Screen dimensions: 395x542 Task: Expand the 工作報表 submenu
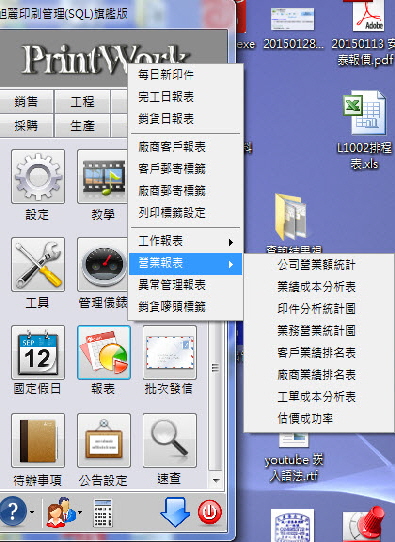[186, 242]
